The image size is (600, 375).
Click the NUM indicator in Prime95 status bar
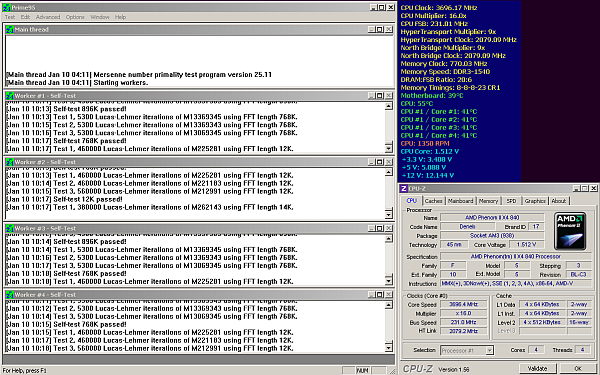click(x=362, y=370)
